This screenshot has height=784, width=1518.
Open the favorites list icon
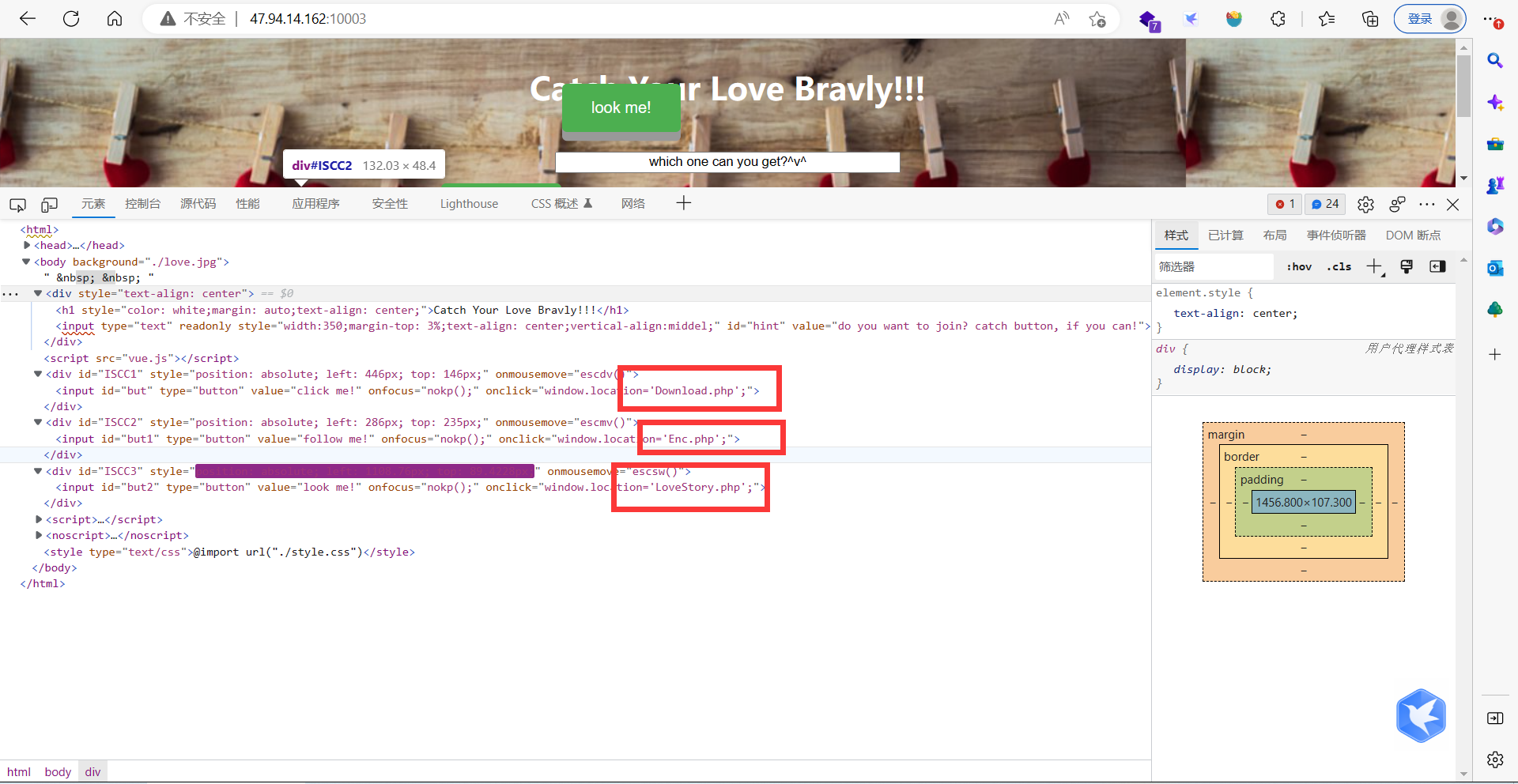1327,19
